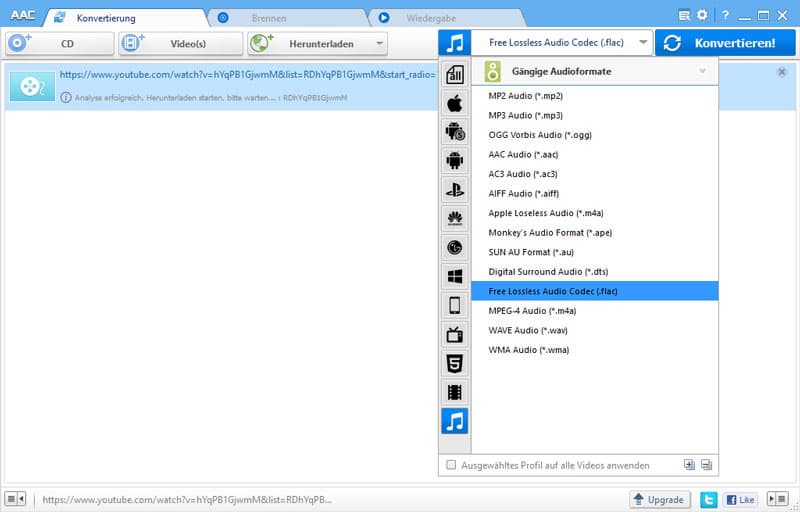
Task: Select the Apple devices category icon
Action: [x=455, y=102]
